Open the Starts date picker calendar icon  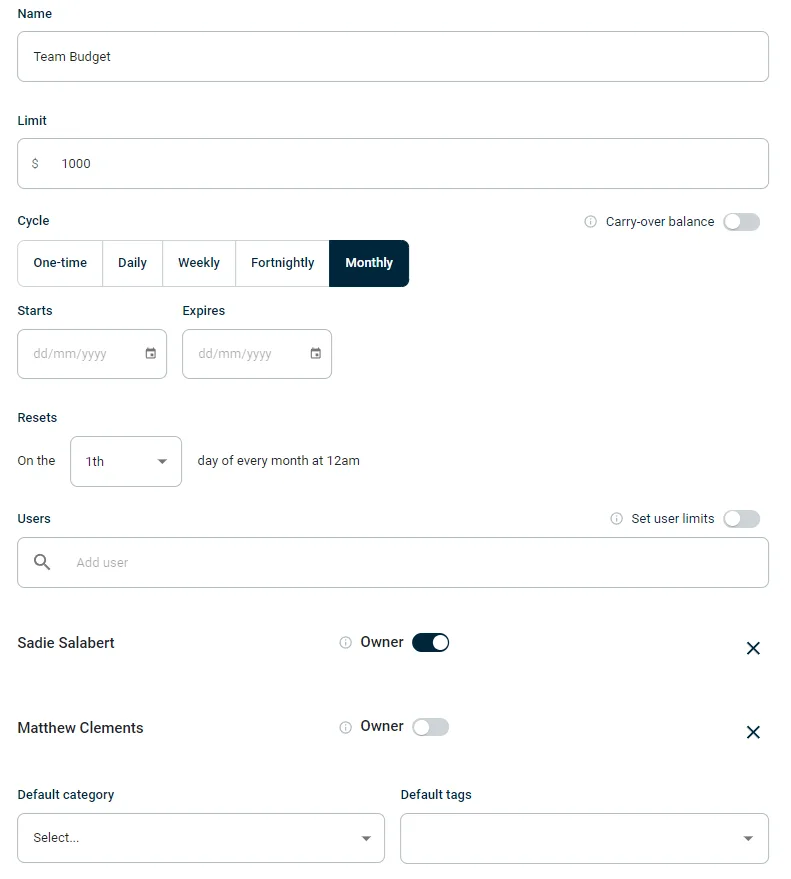pyautogui.click(x=151, y=354)
